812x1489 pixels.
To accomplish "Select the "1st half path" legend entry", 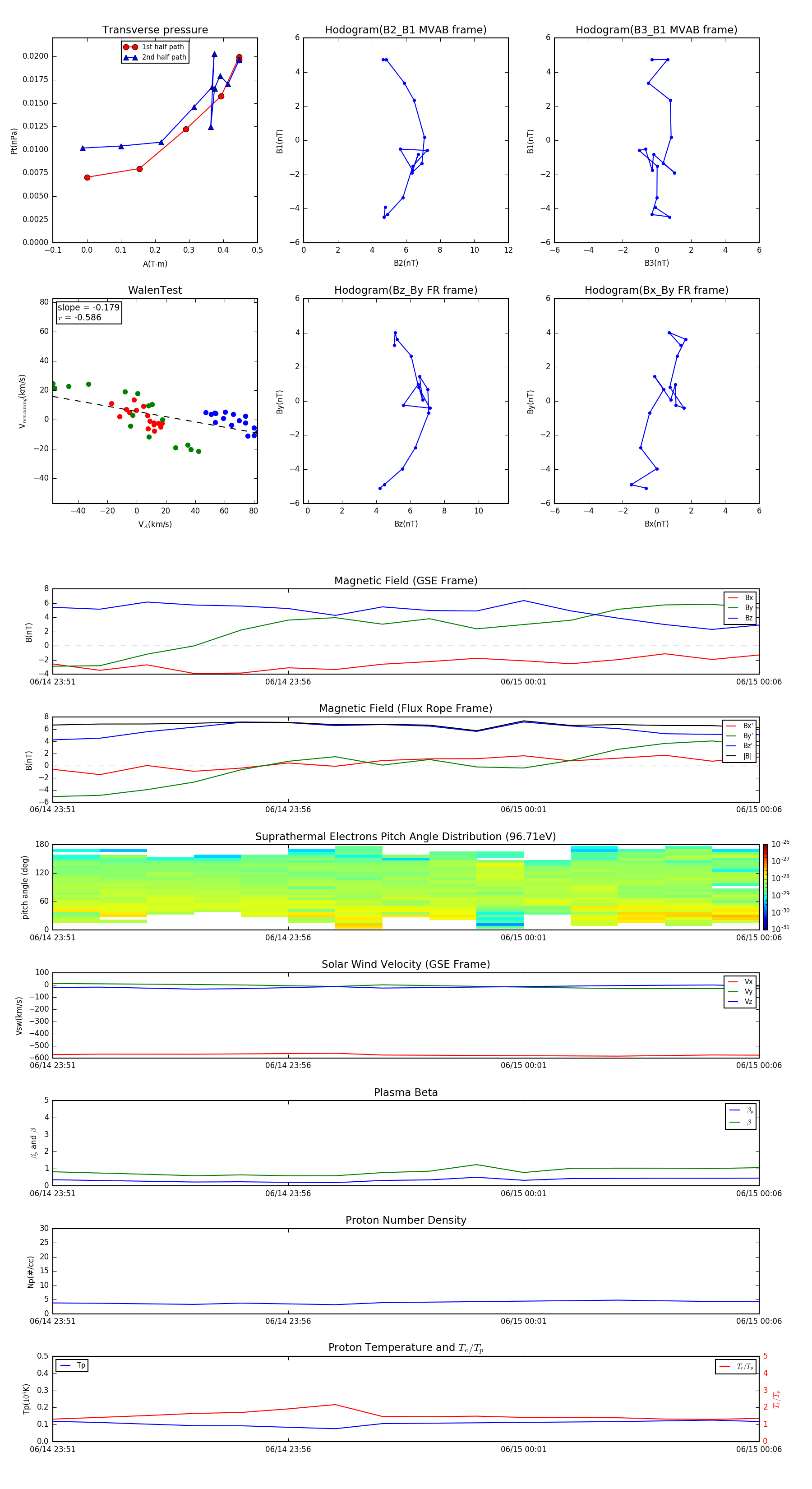I will click(x=155, y=47).
